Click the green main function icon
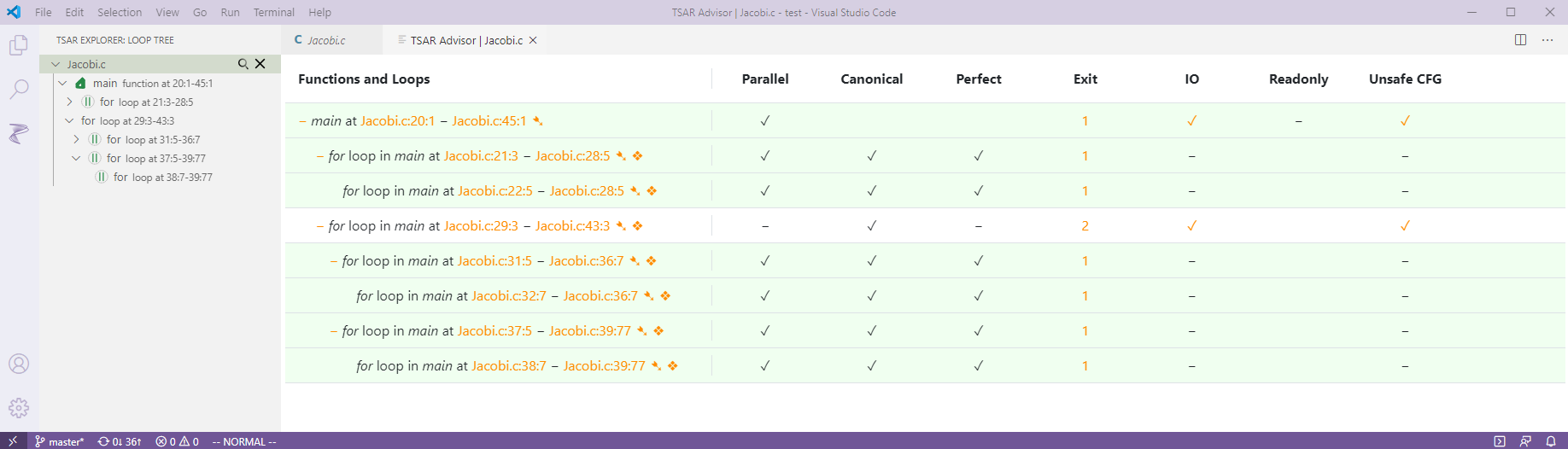This screenshot has width=1568, height=449. coord(80,83)
